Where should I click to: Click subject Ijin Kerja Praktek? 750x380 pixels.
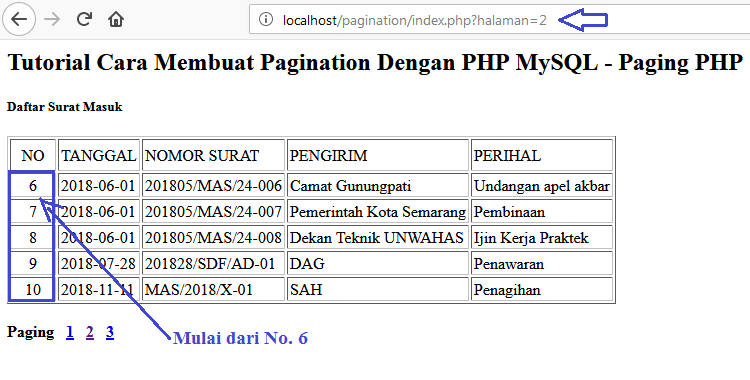(542, 237)
